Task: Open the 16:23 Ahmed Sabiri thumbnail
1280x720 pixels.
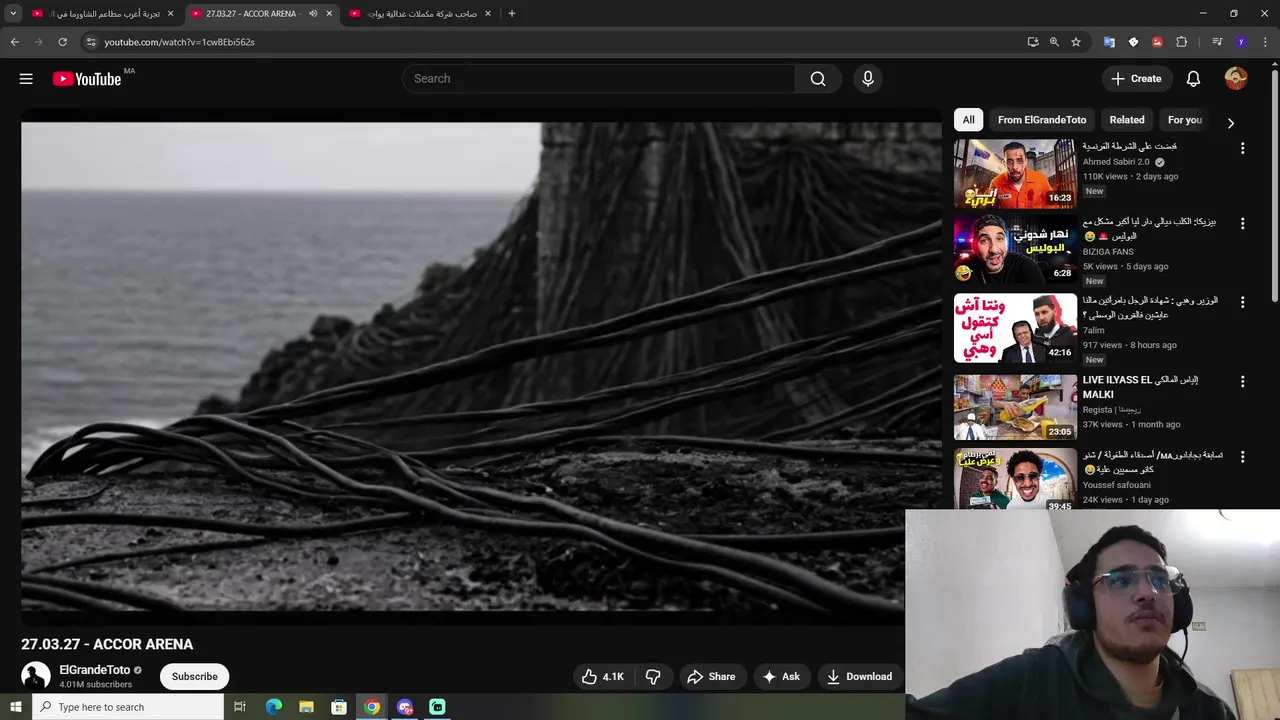Action: pos(1015,173)
